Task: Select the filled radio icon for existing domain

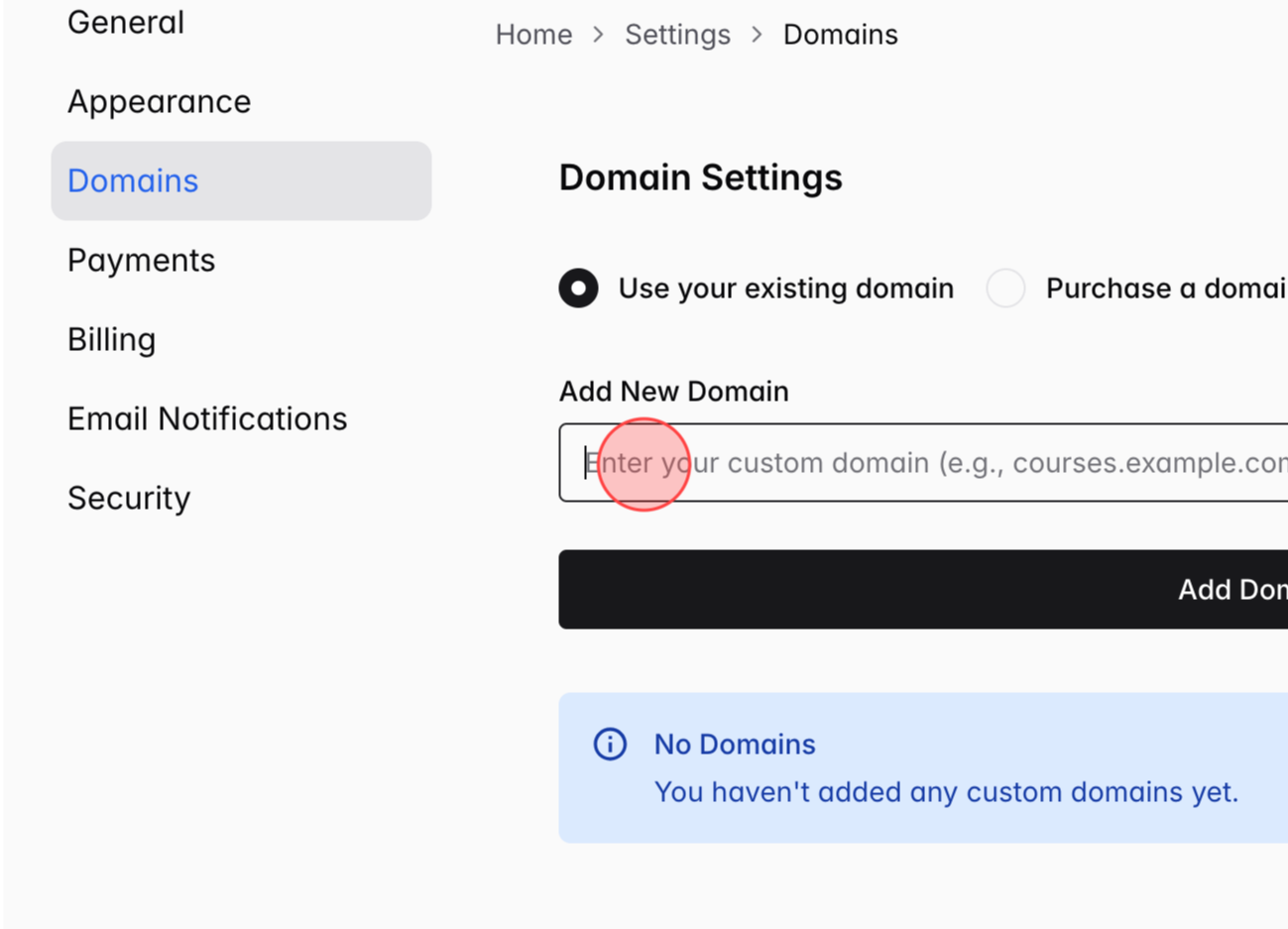Action: [578, 288]
